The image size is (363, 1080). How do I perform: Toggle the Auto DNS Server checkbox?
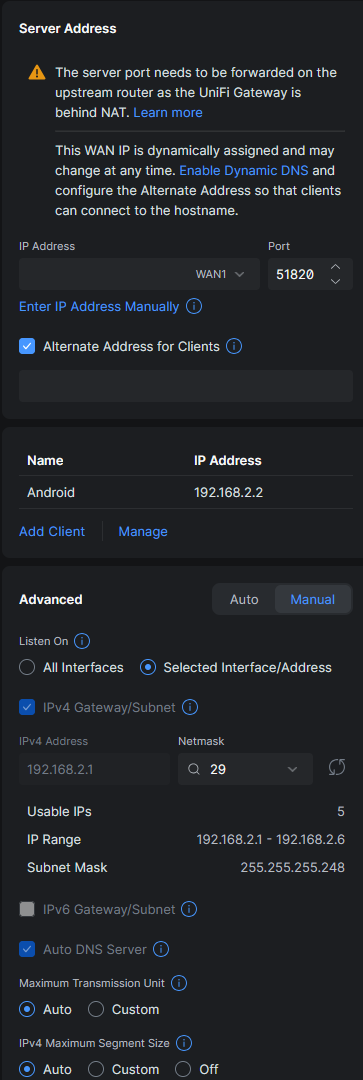(x=27, y=949)
